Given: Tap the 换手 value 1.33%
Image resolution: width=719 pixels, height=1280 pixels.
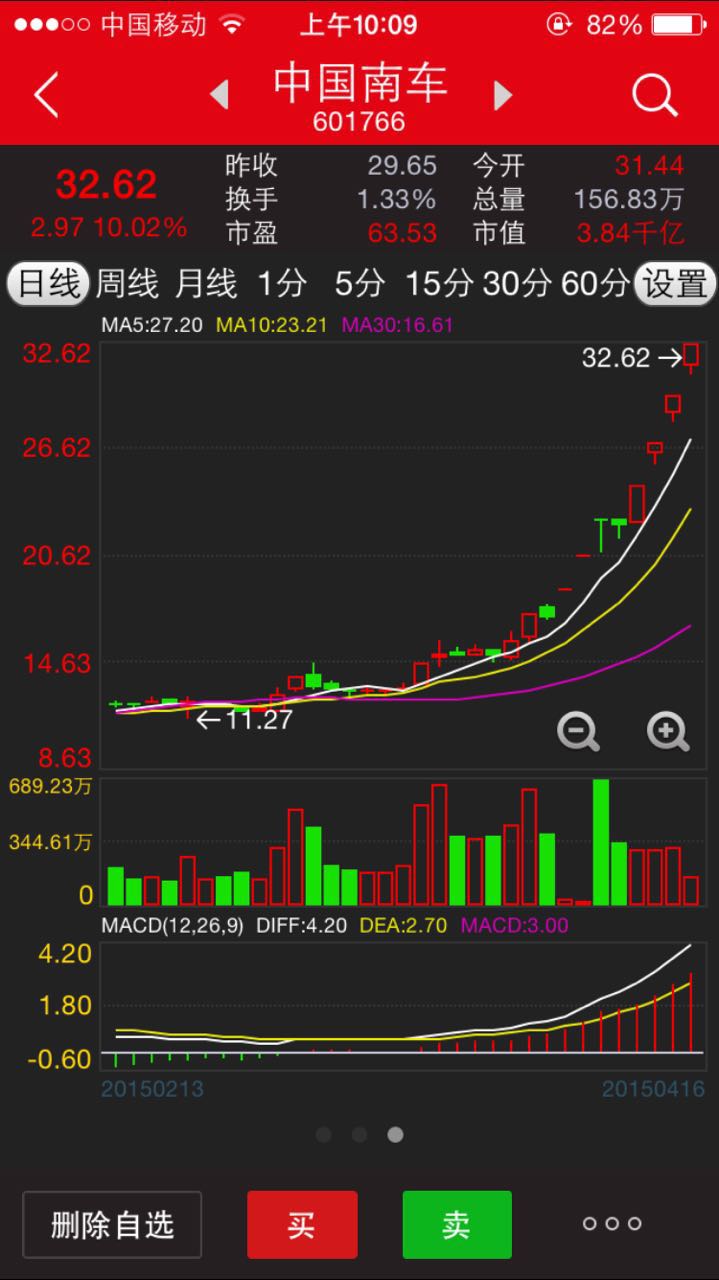Looking at the screenshot, I should pyautogui.click(x=397, y=199).
